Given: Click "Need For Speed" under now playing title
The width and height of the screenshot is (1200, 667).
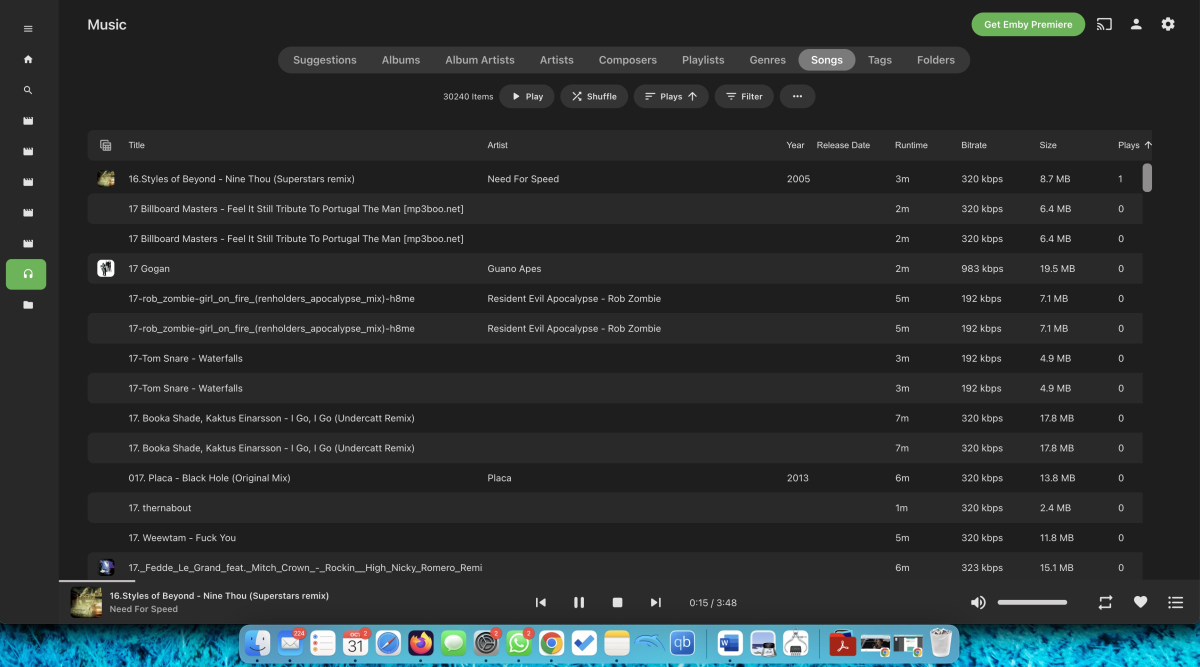Looking at the screenshot, I should (144, 609).
